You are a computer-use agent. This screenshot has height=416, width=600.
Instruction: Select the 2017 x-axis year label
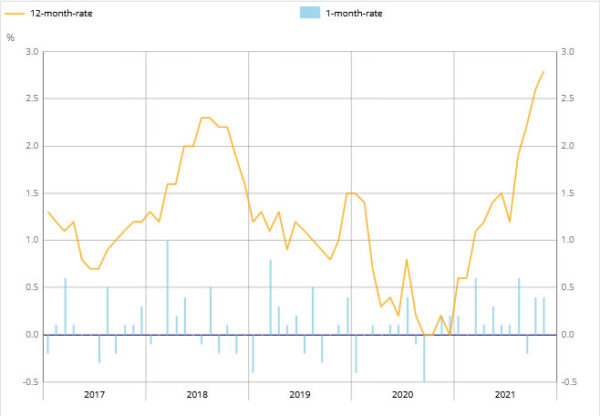[x=94, y=395]
